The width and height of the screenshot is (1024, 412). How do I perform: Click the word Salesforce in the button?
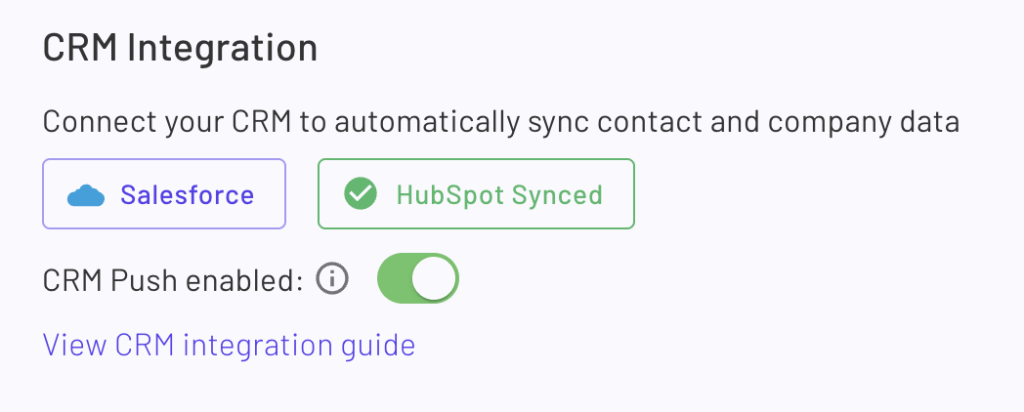187,195
